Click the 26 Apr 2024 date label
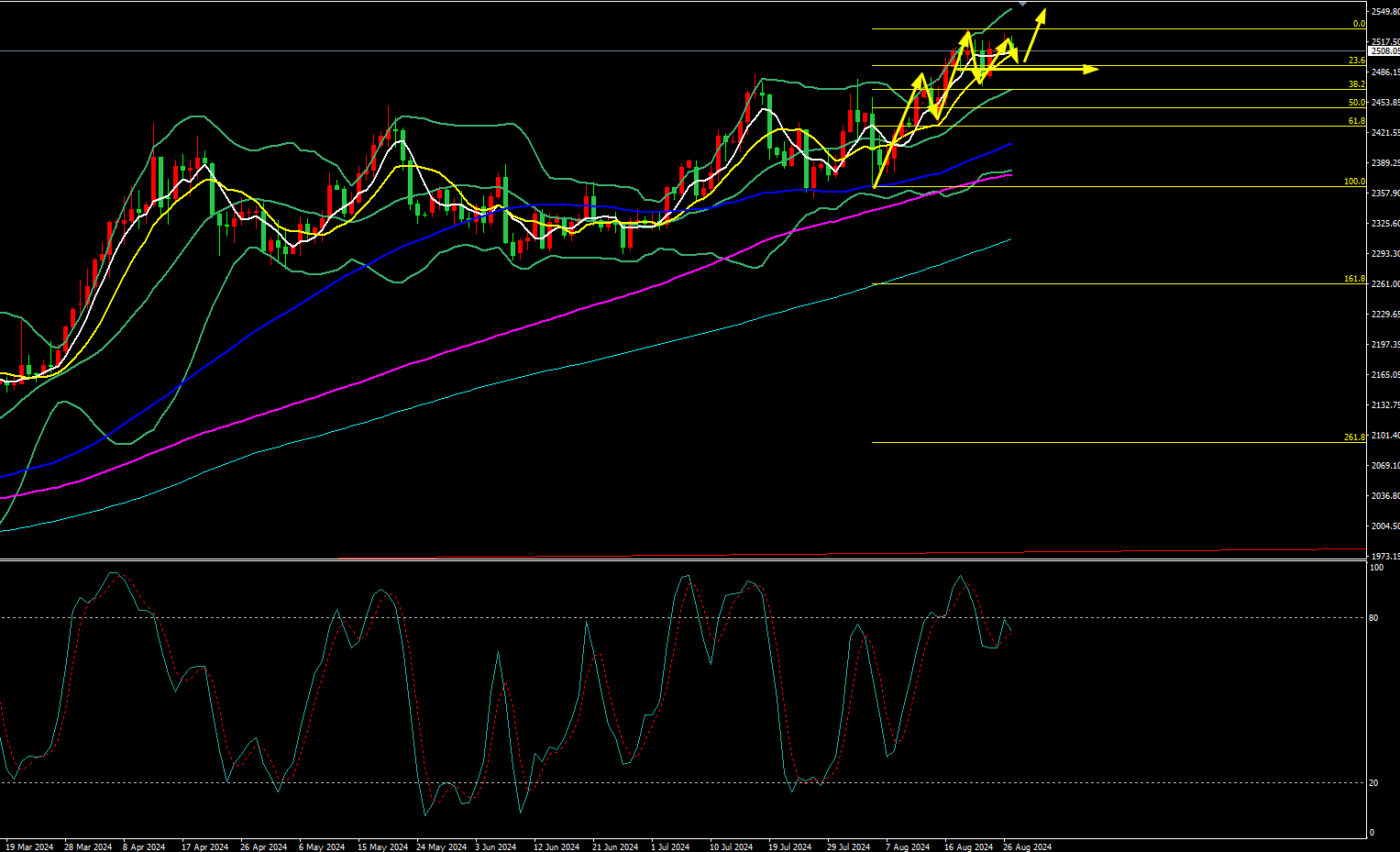1400x852 pixels. [x=264, y=847]
